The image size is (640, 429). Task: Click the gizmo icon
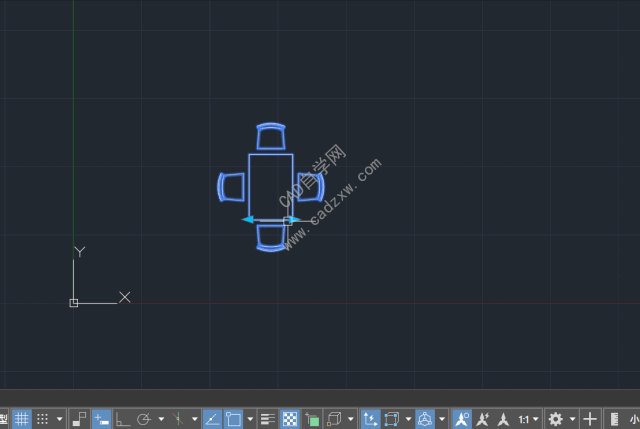click(x=425, y=419)
